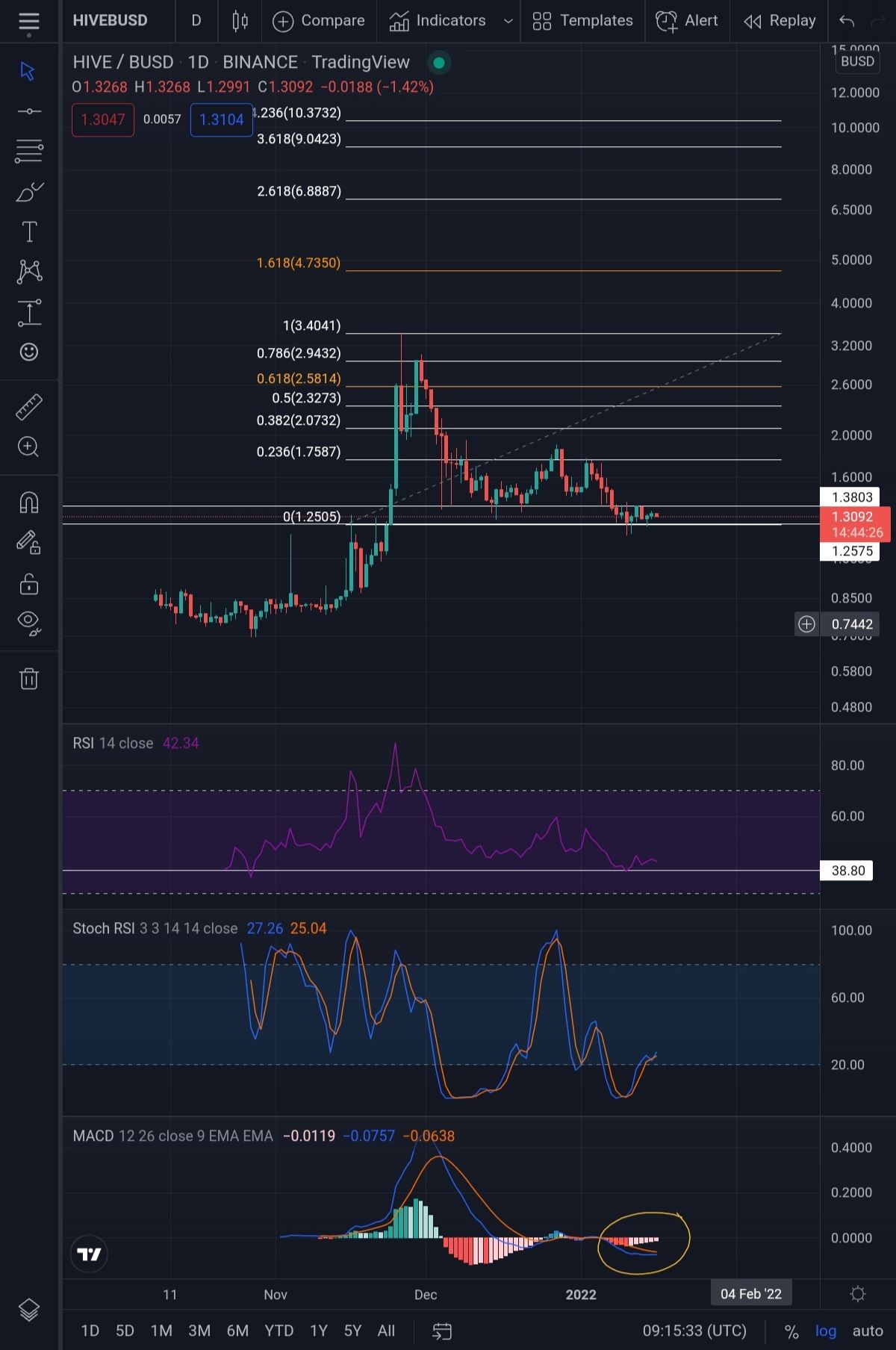
Task: Open the HIVEBUSD symbol search
Action: click(110, 21)
